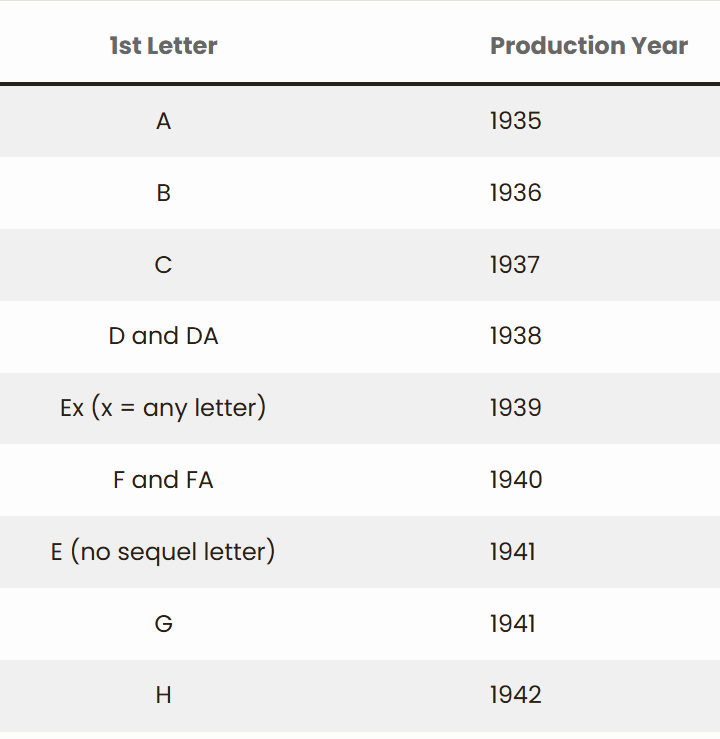Viewport: 720px width, 739px height.
Task: Click the letter C cell
Action: (164, 265)
